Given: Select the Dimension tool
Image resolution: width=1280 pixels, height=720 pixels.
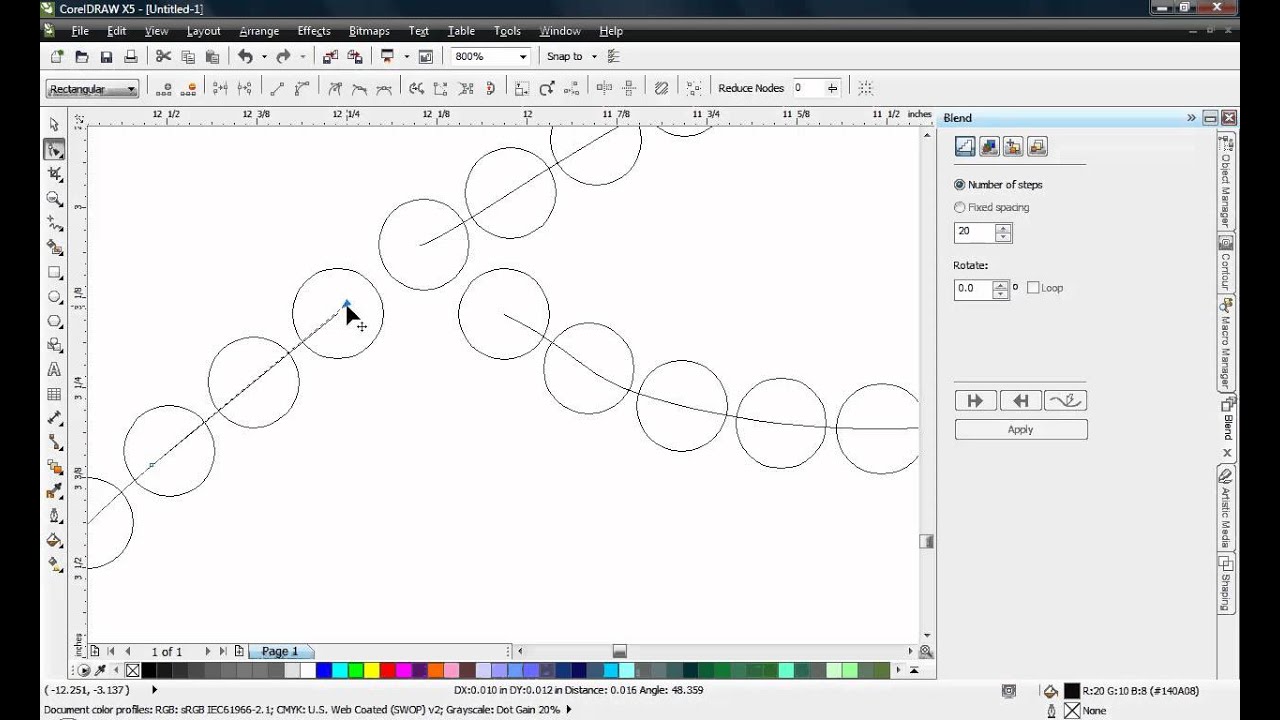Looking at the screenshot, I should pos(54,418).
